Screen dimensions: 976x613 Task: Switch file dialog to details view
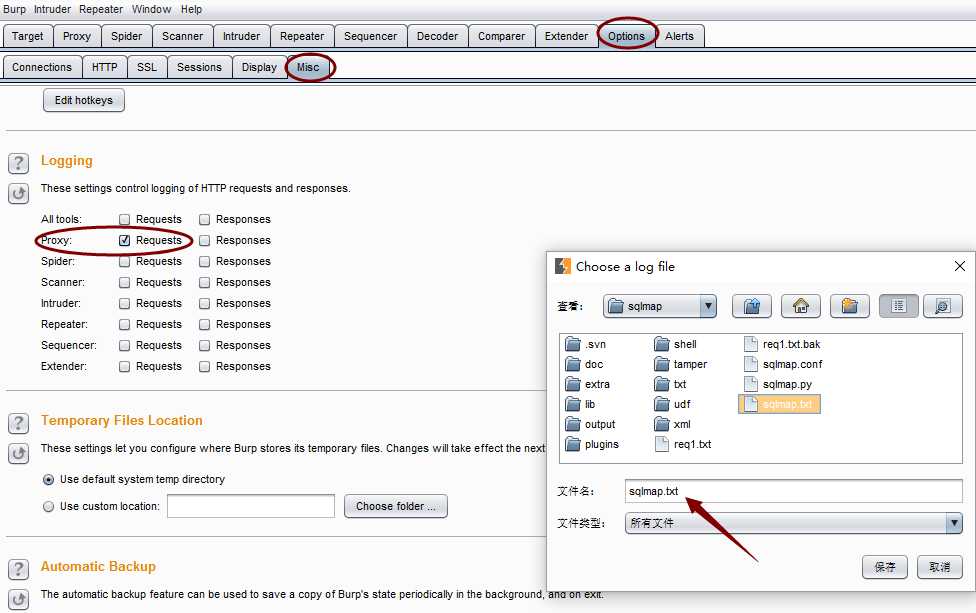click(942, 306)
